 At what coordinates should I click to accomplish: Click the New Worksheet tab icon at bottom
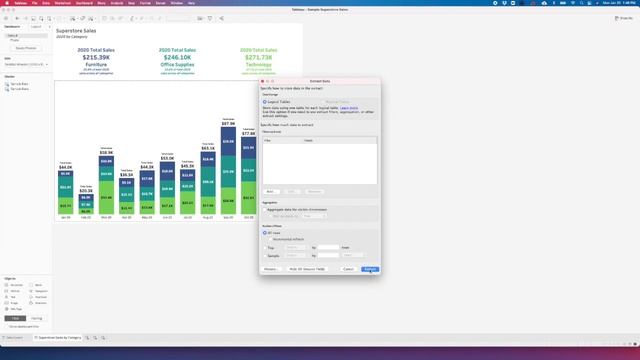[87, 338]
